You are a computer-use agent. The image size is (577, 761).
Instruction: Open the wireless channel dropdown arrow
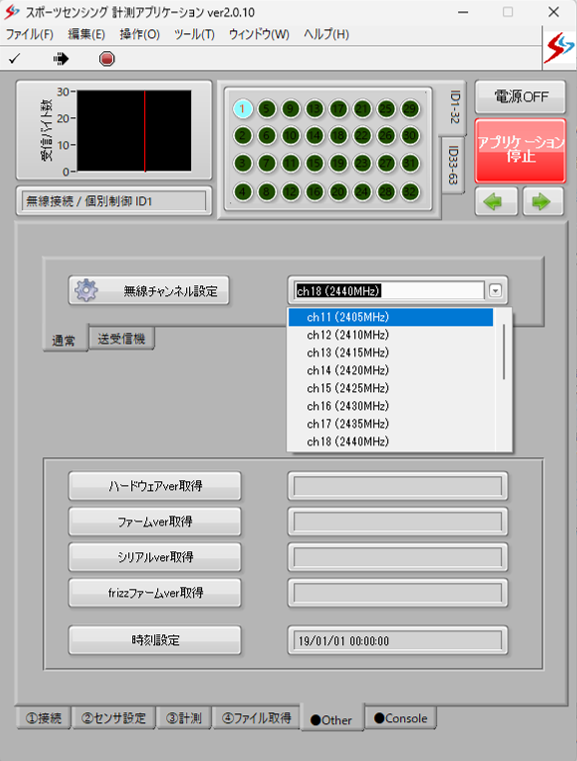[x=495, y=291]
